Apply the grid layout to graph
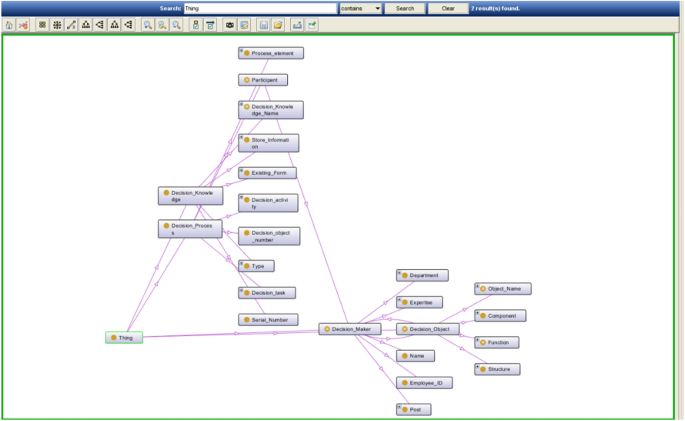 42,24
